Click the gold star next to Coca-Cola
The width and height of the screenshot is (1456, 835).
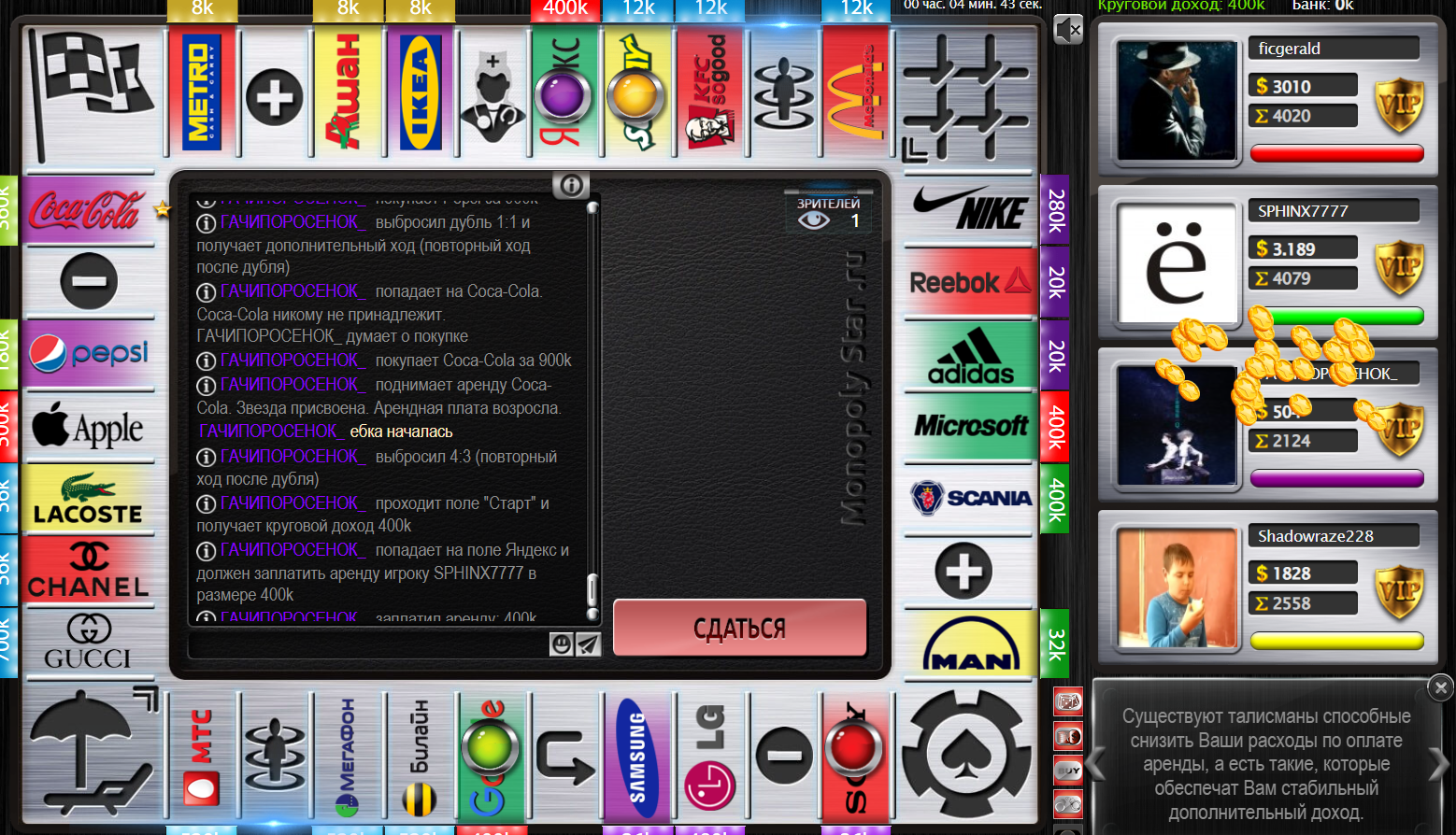163,208
